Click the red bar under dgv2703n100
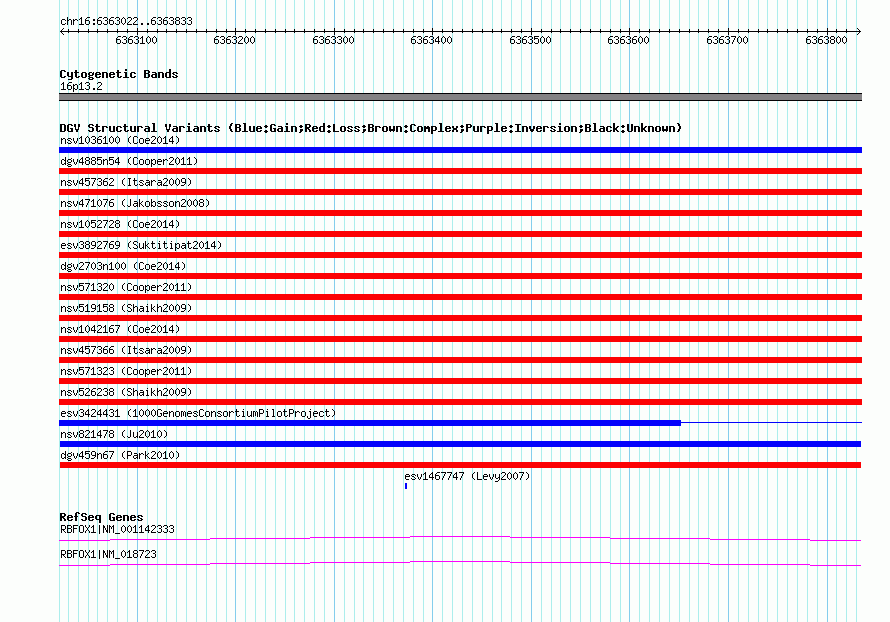This screenshot has width=890, height=622. point(460,276)
